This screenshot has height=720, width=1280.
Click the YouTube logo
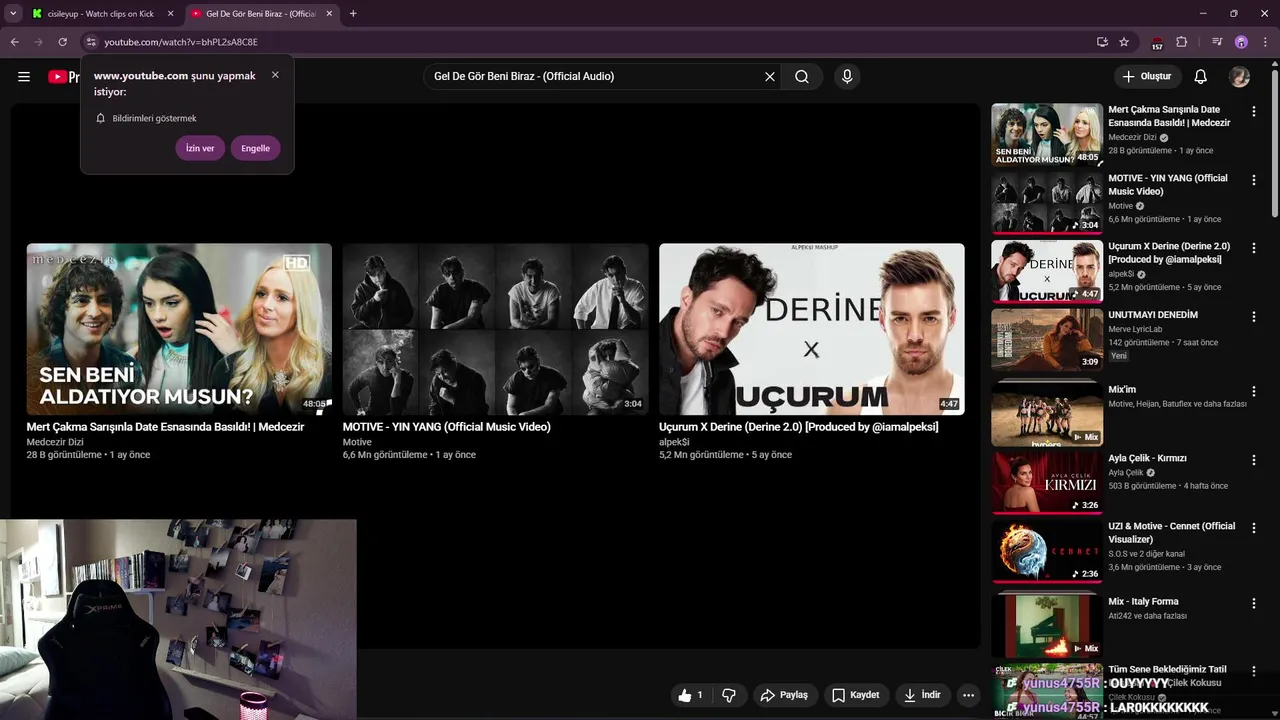[x=64, y=77]
